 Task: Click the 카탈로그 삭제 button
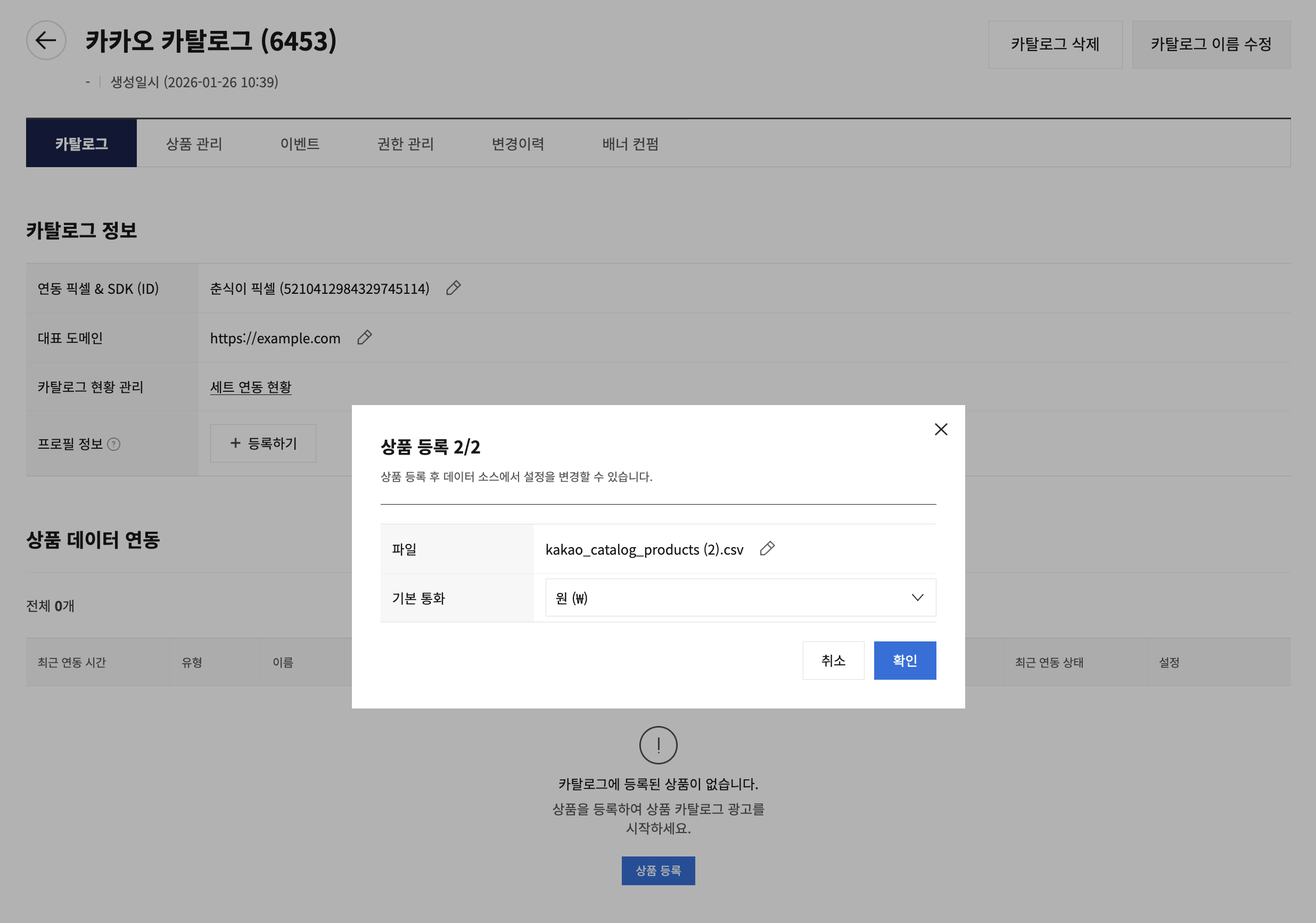[1055, 45]
